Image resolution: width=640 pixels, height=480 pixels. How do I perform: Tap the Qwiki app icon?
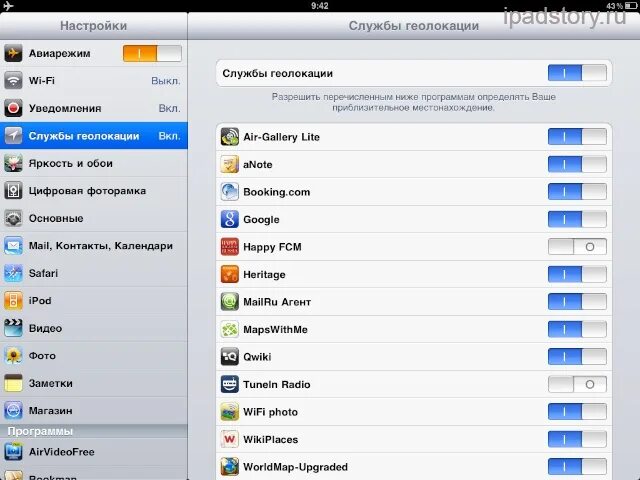click(x=229, y=357)
